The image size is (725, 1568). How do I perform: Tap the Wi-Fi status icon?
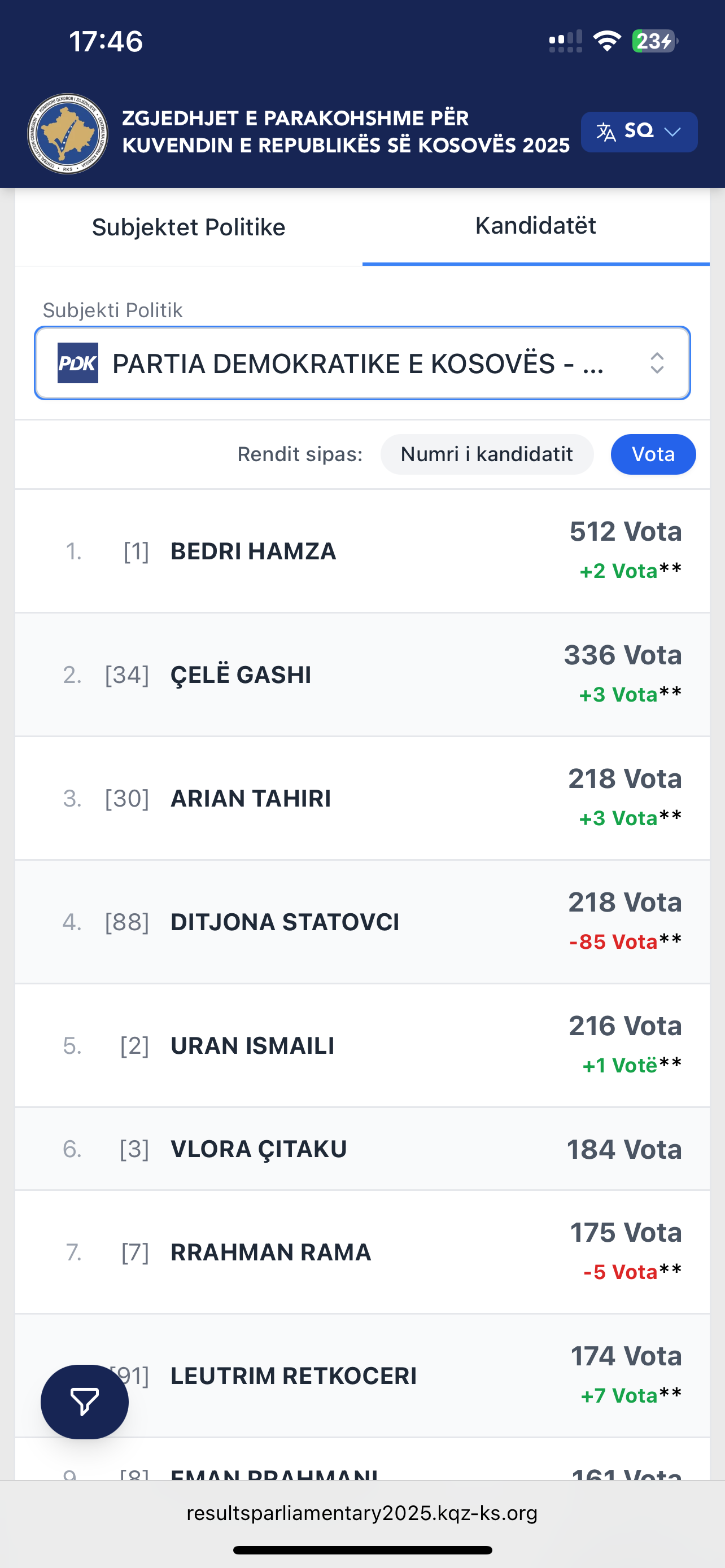click(606, 41)
